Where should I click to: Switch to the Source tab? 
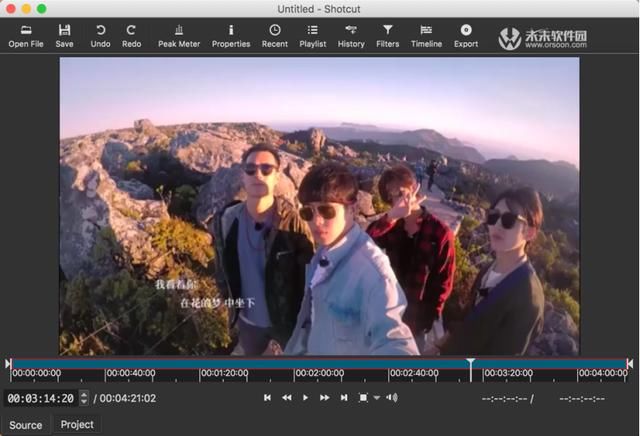26,425
